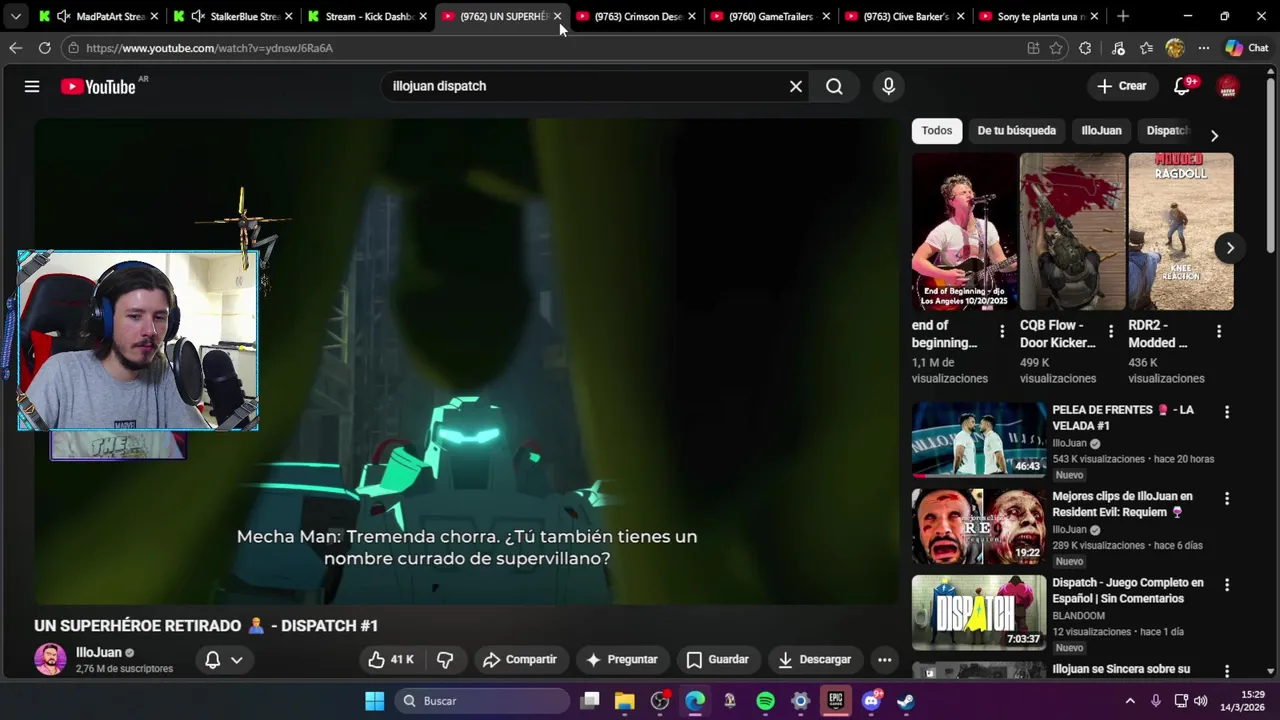Go back in Edge browser
The image size is (1280, 720).
[x=15, y=48]
